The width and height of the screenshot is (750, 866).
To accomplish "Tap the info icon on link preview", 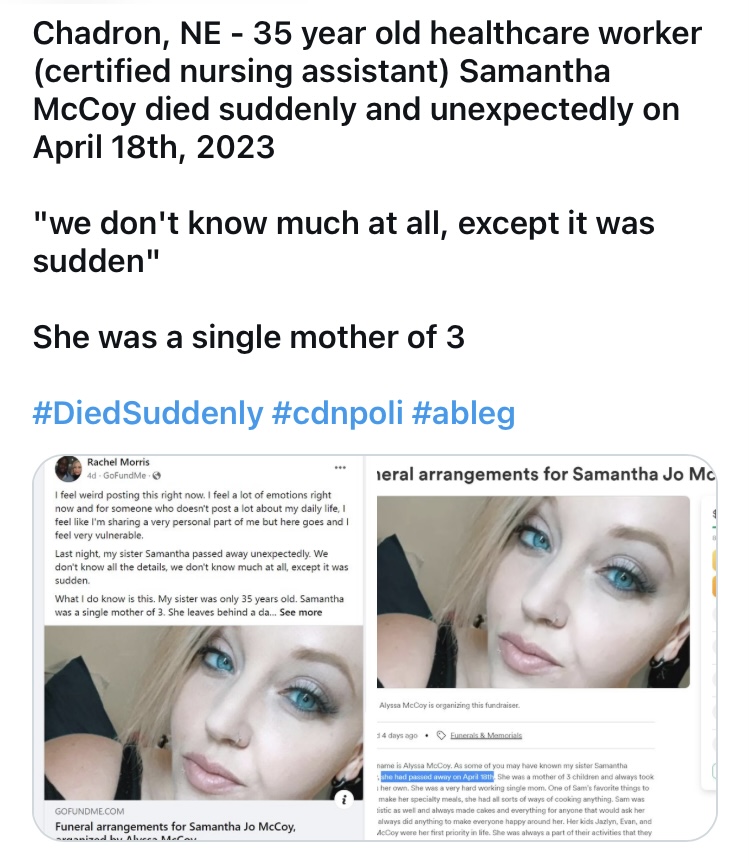I will click(344, 799).
